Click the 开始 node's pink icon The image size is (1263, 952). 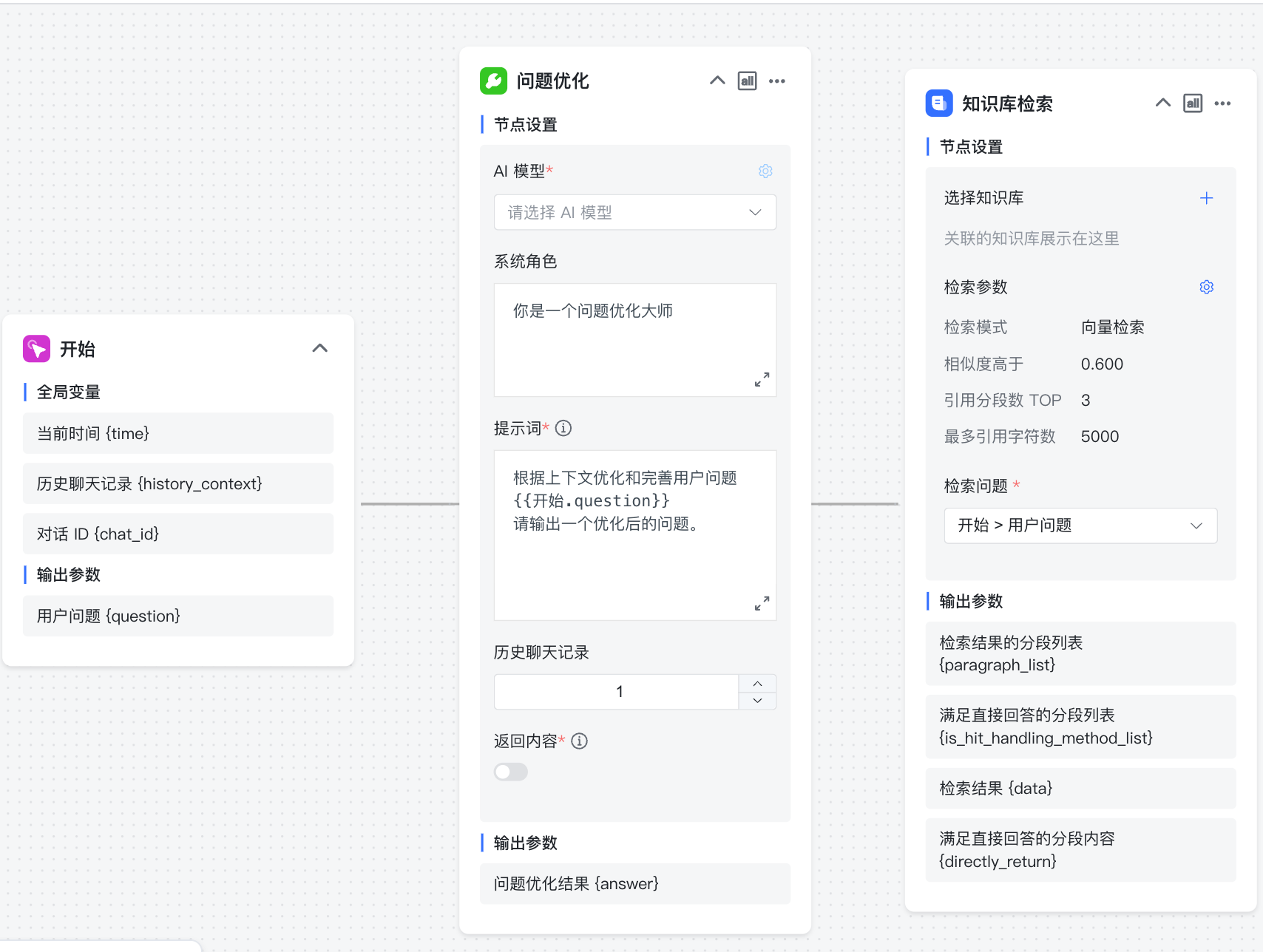click(x=35, y=348)
